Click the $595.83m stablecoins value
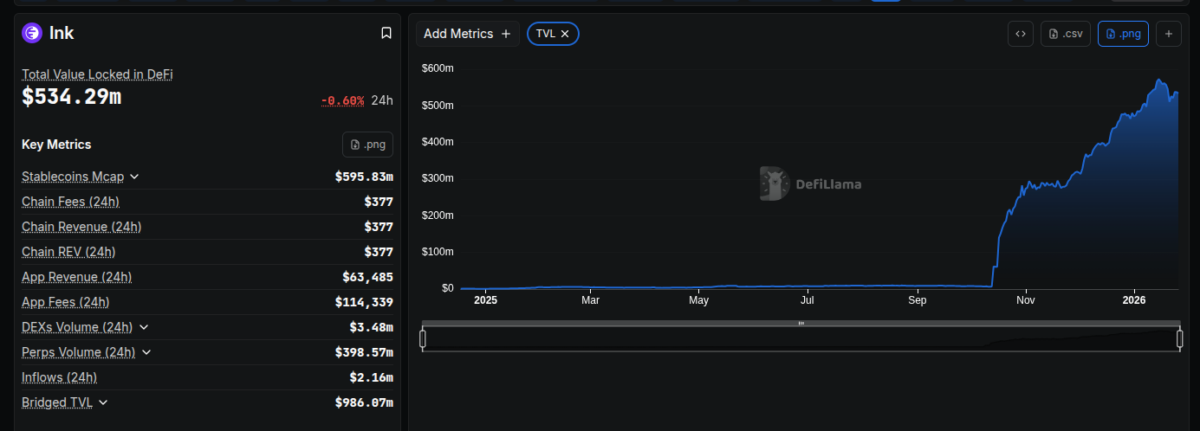This screenshot has width=1200, height=431. pyautogui.click(x=364, y=177)
